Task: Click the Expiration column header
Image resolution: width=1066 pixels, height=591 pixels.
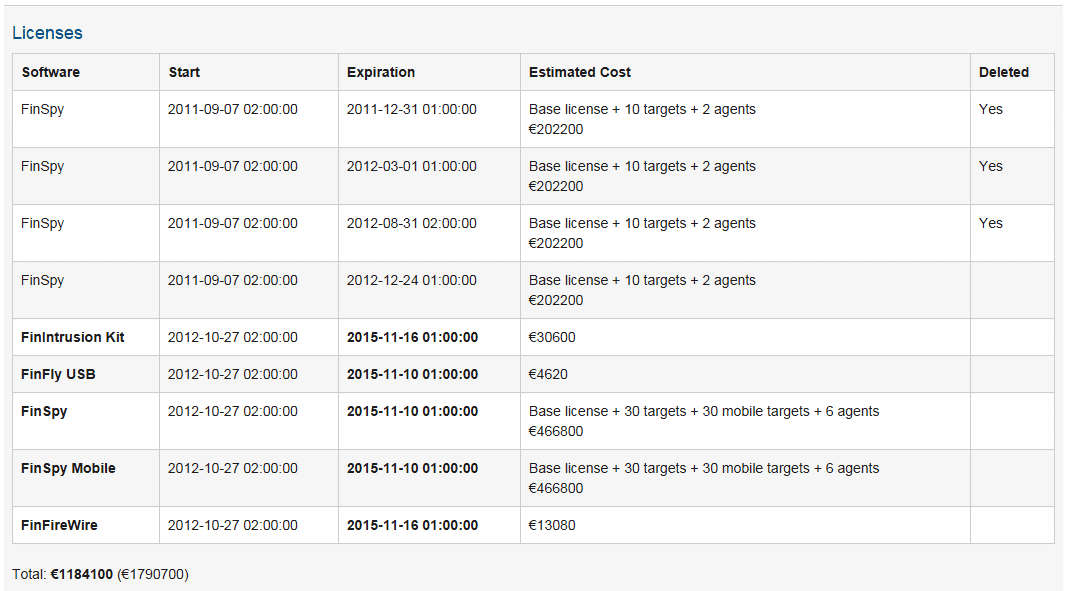Action: click(x=381, y=72)
